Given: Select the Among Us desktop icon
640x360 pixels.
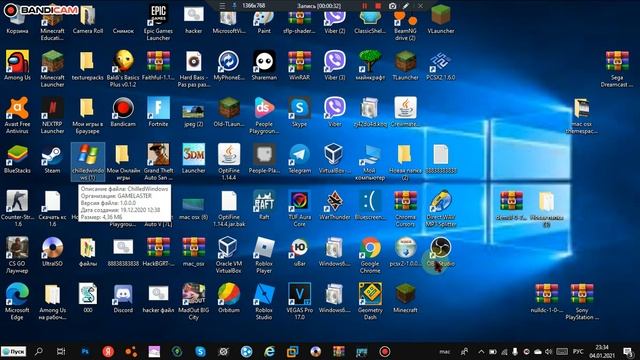Looking at the screenshot, I should click(17, 65).
